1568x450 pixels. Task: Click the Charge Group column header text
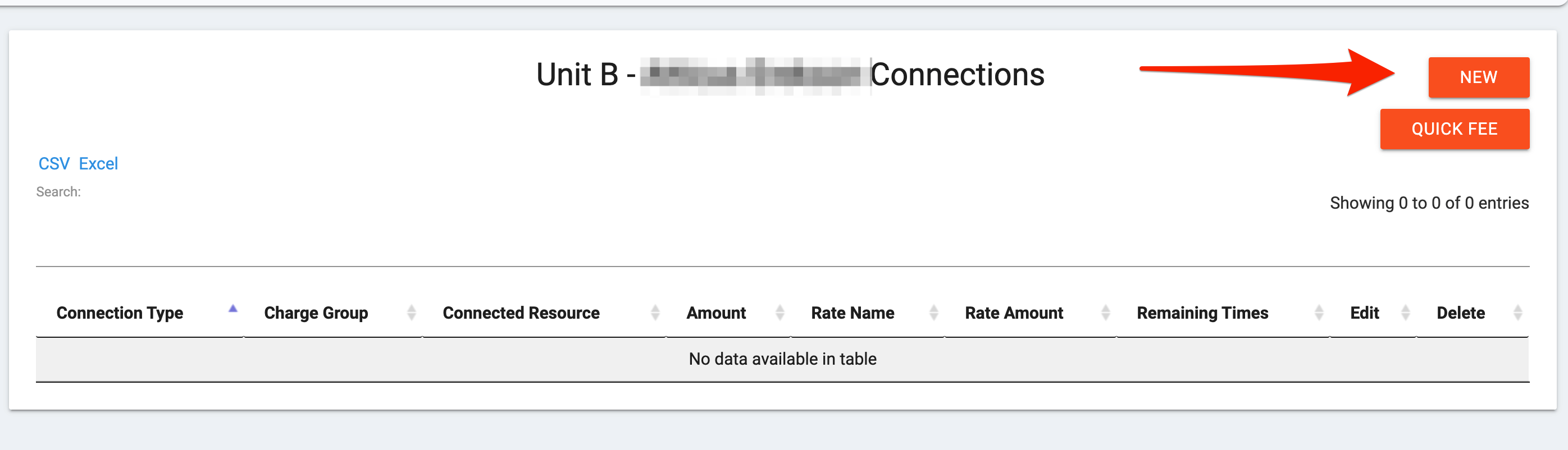(316, 313)
